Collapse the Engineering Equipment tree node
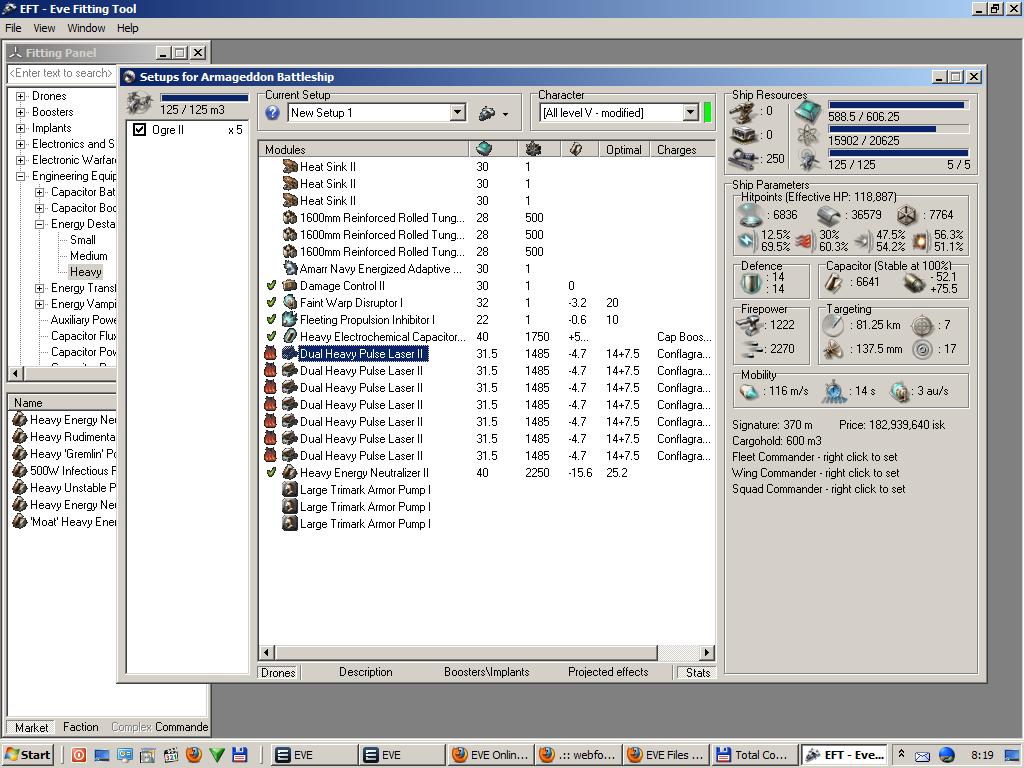 [x=20, y=176]
